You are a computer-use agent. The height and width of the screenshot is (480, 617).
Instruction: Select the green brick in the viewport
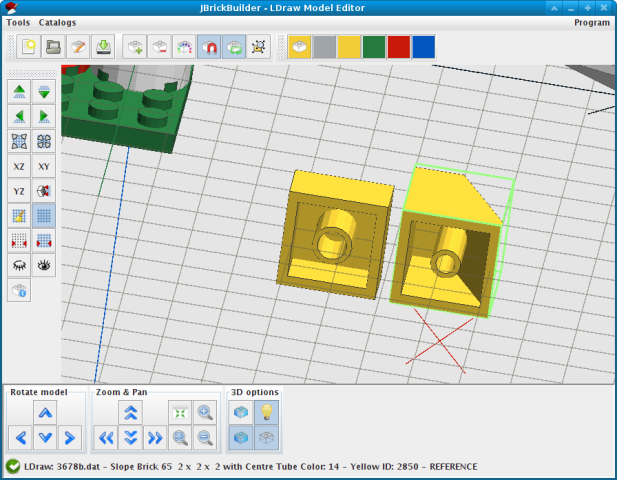click(126, 108)
